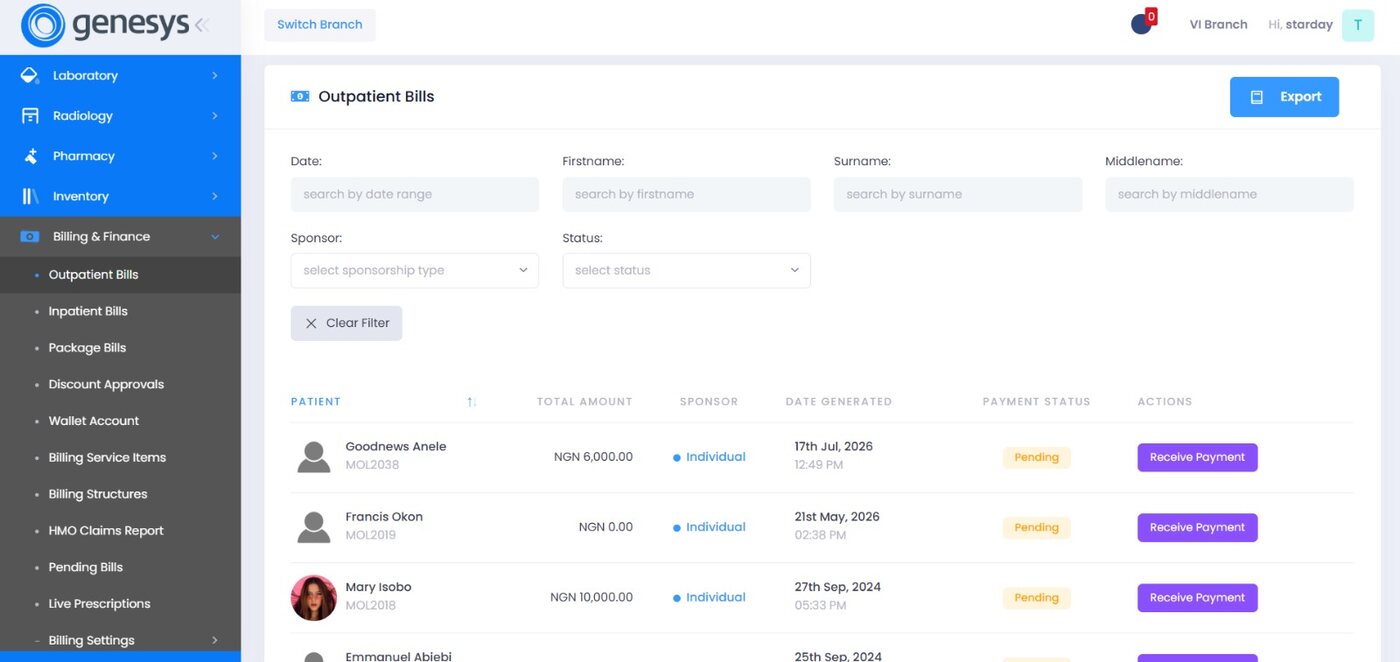Open Outpatient Bills menu item
The image size is (1400, 662).
click(x=120, y=275)
